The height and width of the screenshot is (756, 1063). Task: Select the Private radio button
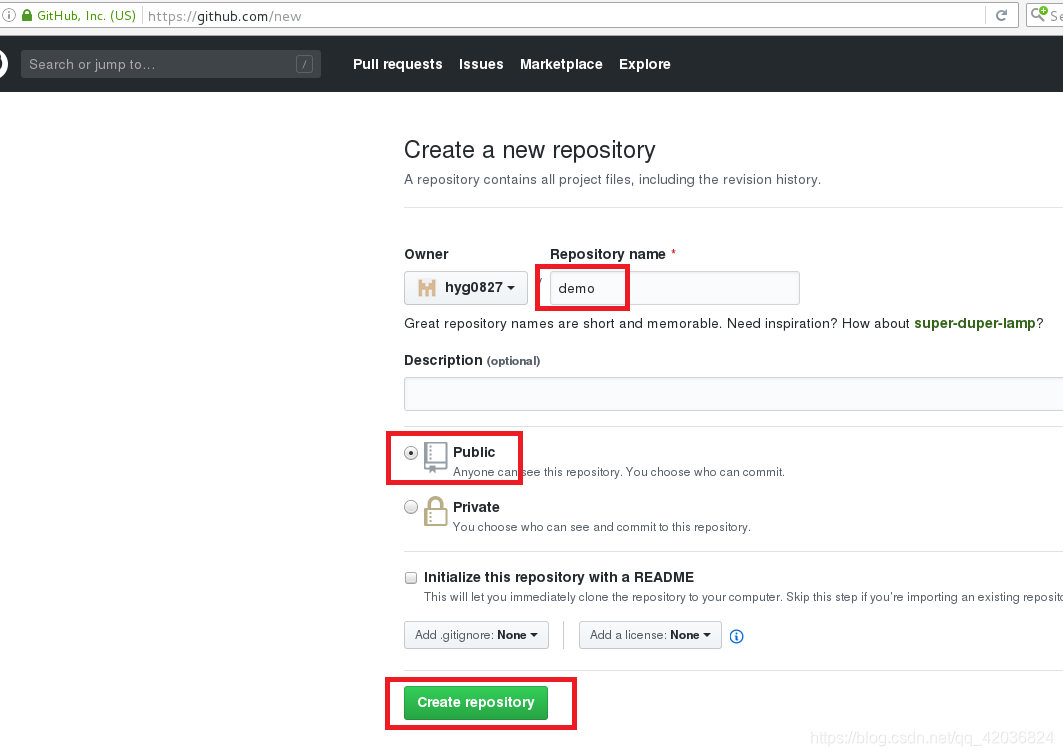[411, 507]
